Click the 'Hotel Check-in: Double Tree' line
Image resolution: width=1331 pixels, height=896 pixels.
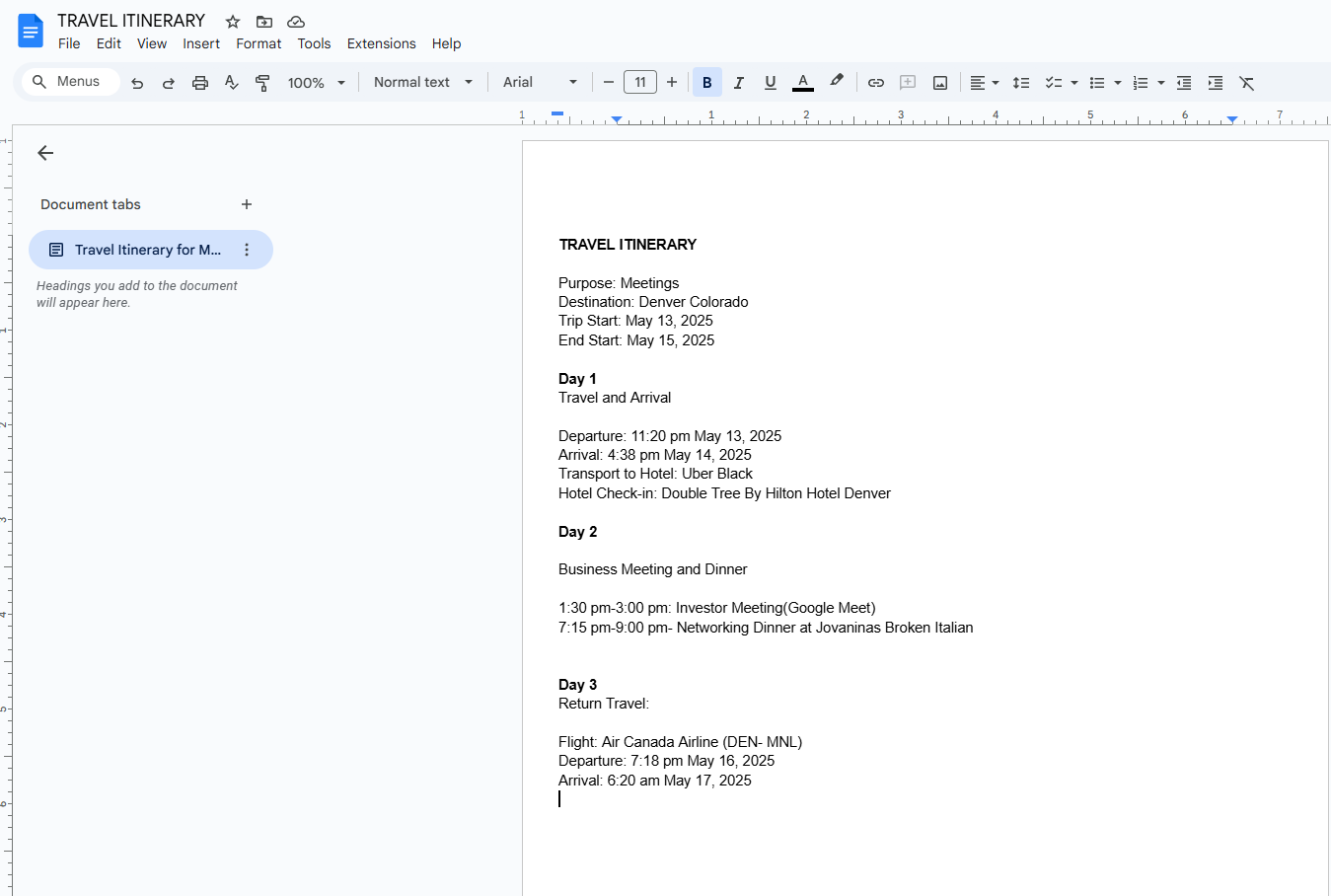pyautogui.click(x=724, y=493)
